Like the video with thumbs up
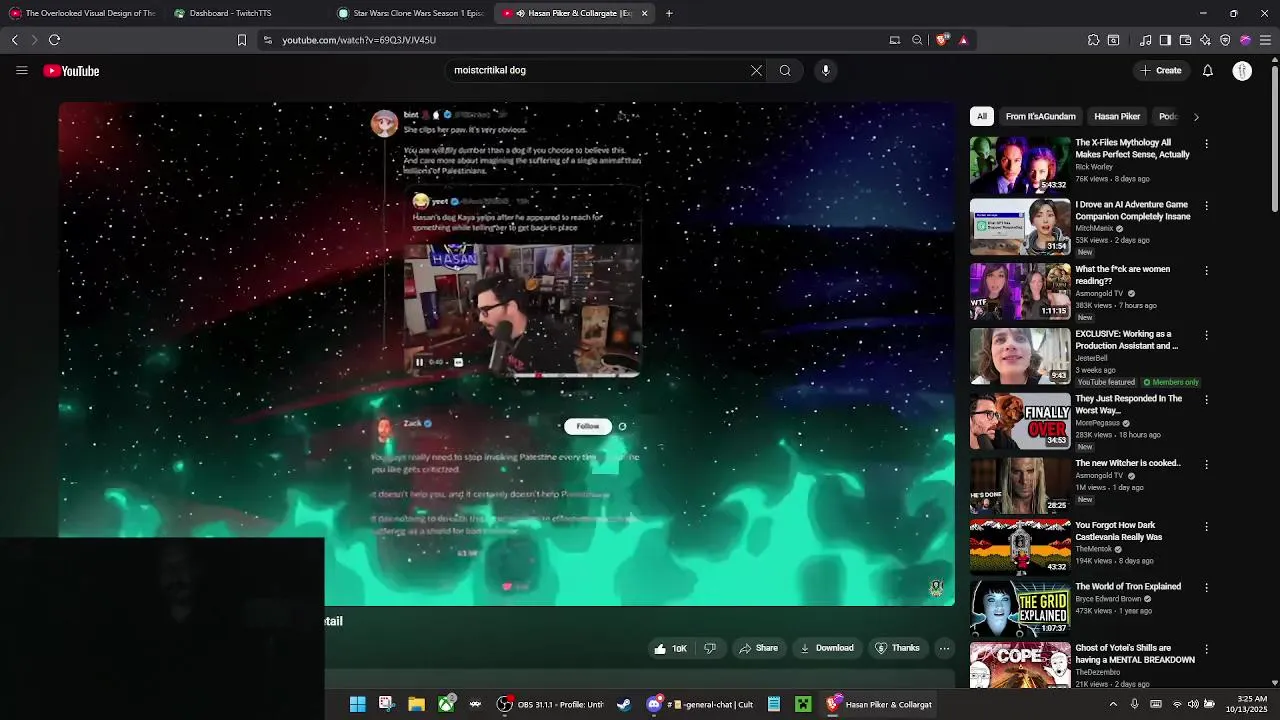Viewport: 1280px width, 720px height. pyautogui.click(x=671, y=648)
